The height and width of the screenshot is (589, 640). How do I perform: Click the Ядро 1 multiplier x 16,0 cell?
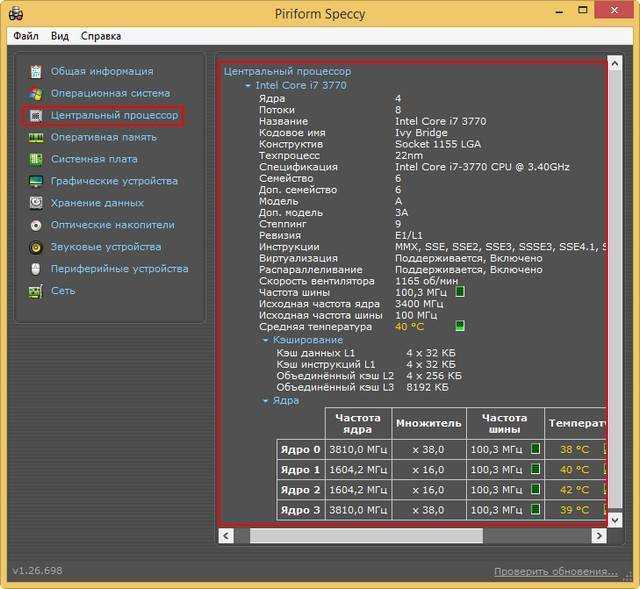429,469
